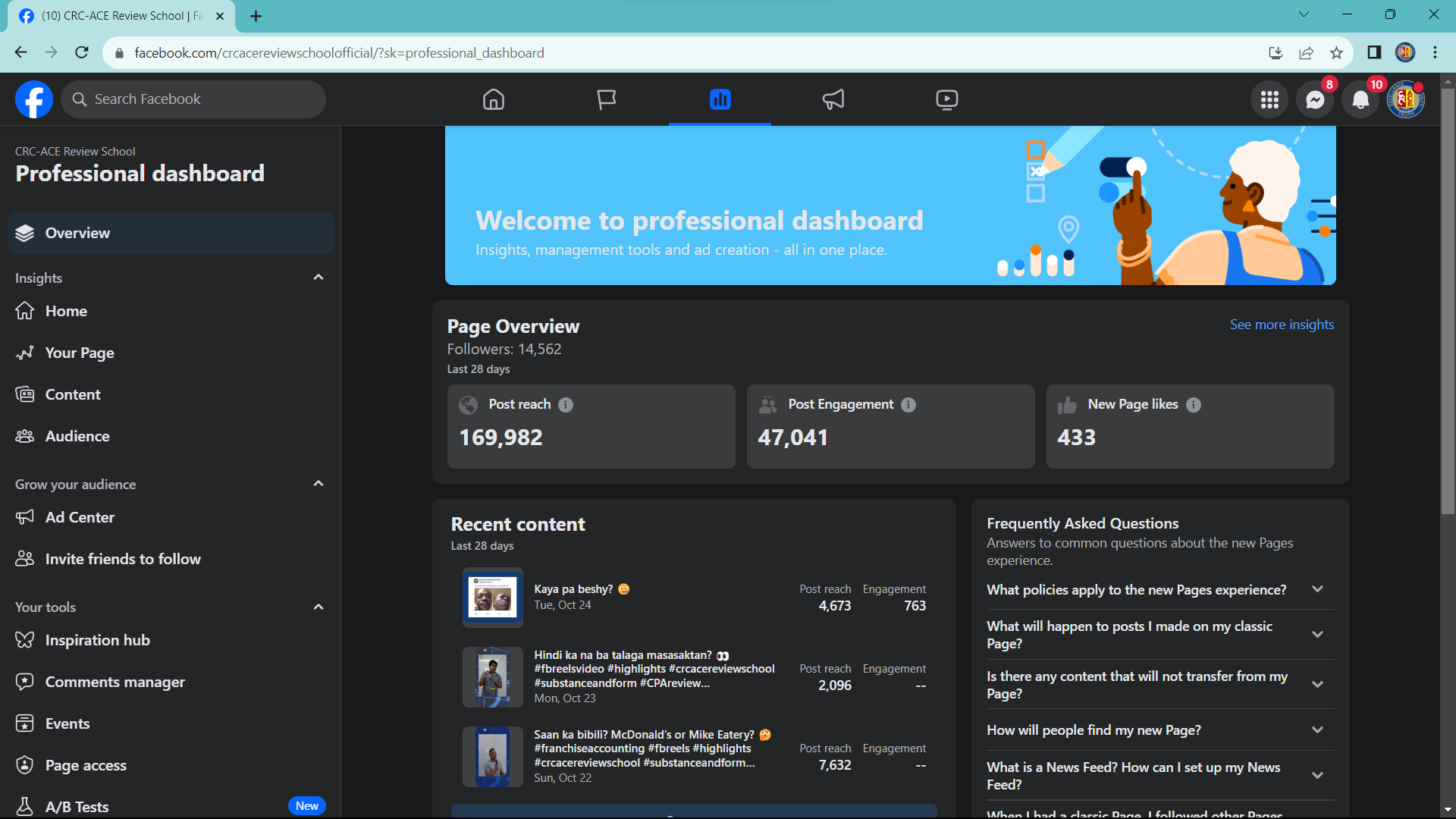This screenshot has width=1456, height=819.
Task: Click the Search Facebook field
Action: click(193, 99)
